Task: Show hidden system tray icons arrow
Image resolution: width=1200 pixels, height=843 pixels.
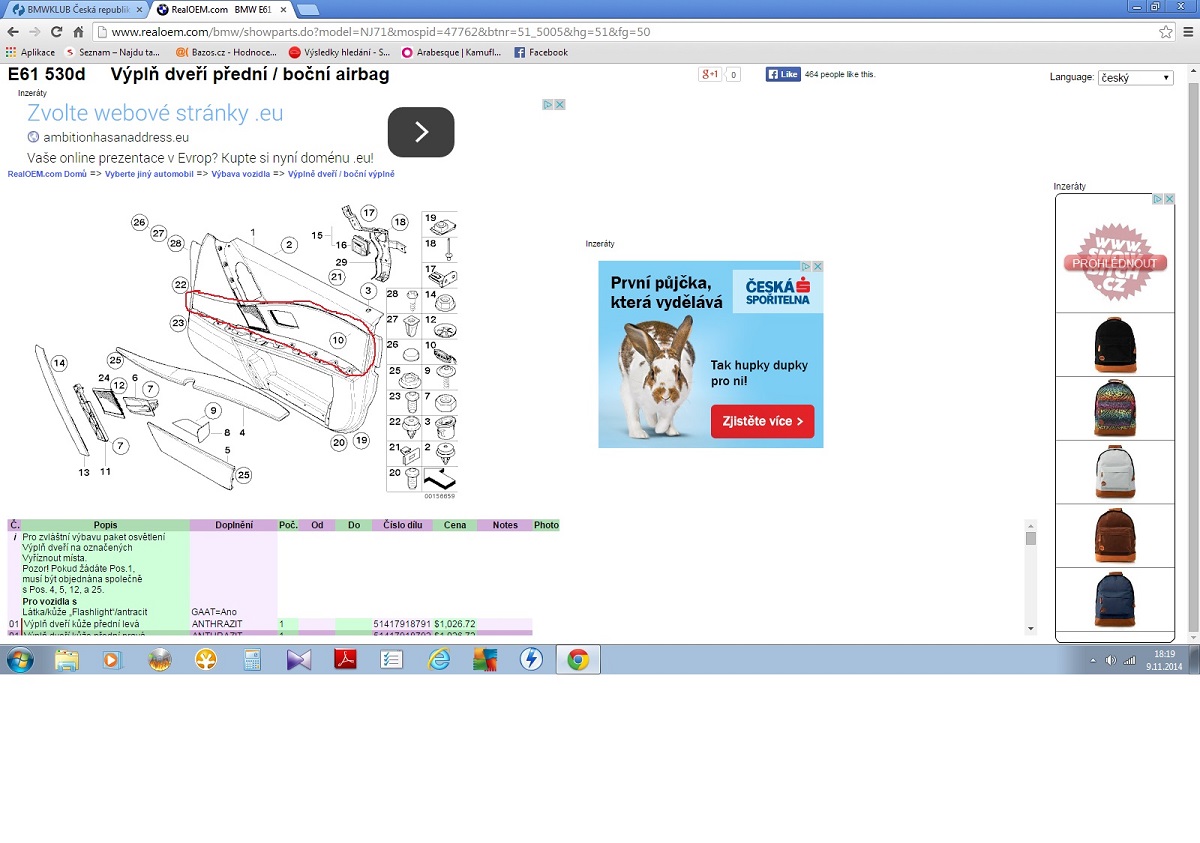Action: tap(1093, 660)
